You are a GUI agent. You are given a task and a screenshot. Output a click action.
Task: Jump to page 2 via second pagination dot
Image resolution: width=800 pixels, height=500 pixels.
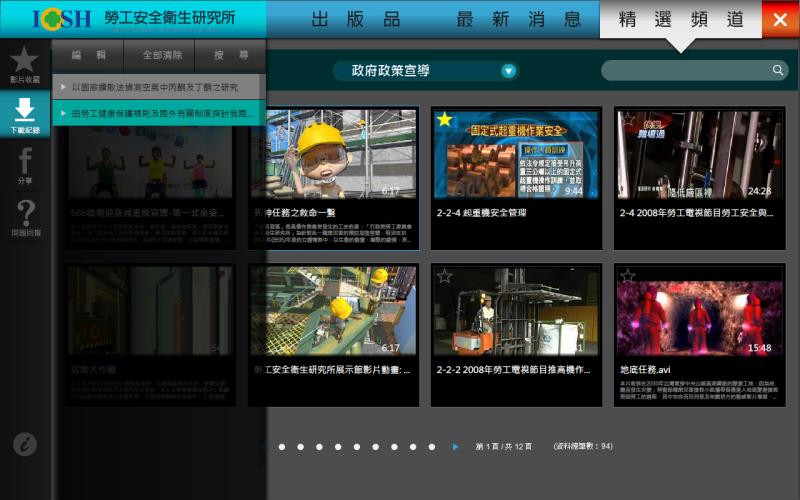tap(301, 447)
